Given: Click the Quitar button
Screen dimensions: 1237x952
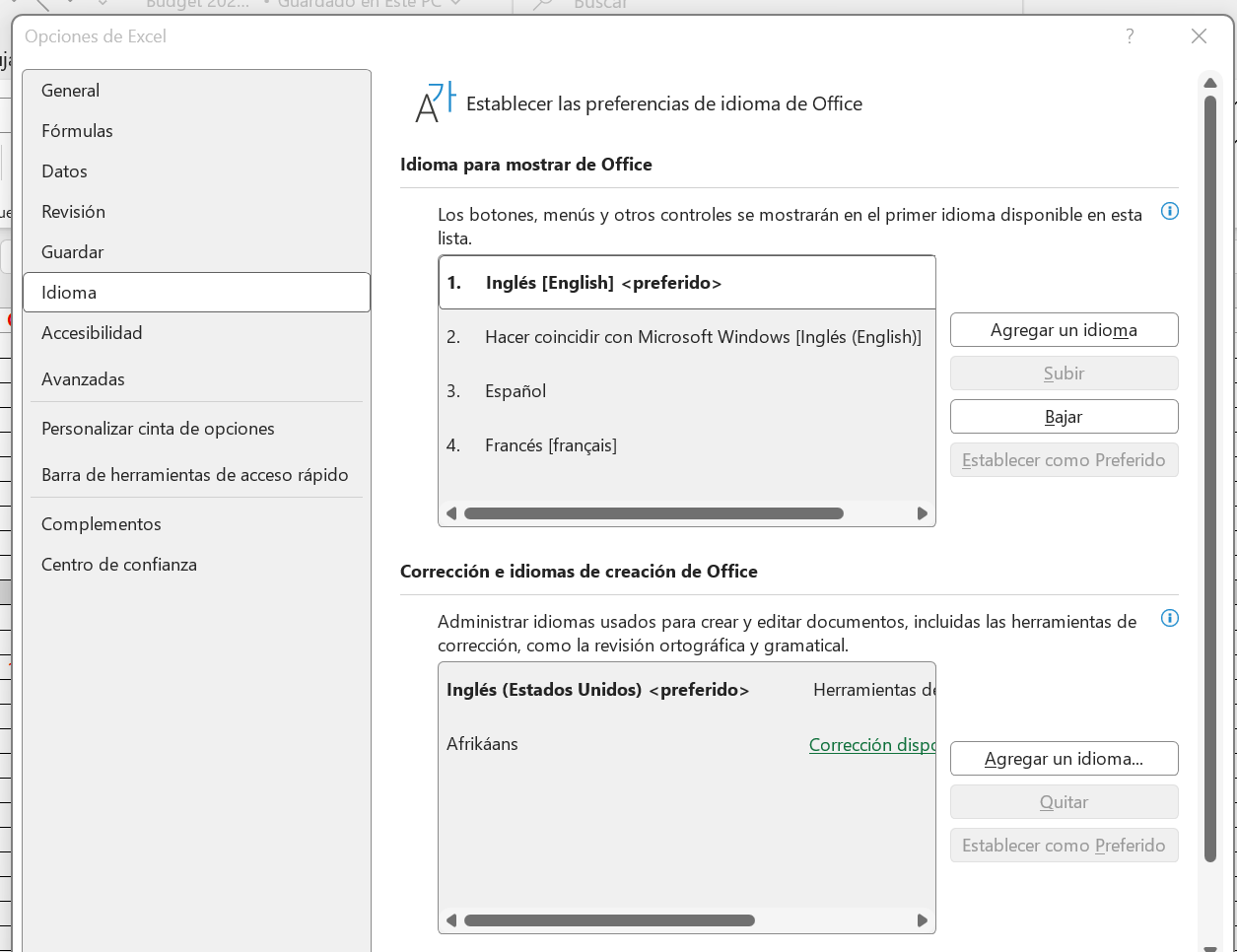Looking at the screenshot, I should pyautogui.click(x=1065, y=802).
